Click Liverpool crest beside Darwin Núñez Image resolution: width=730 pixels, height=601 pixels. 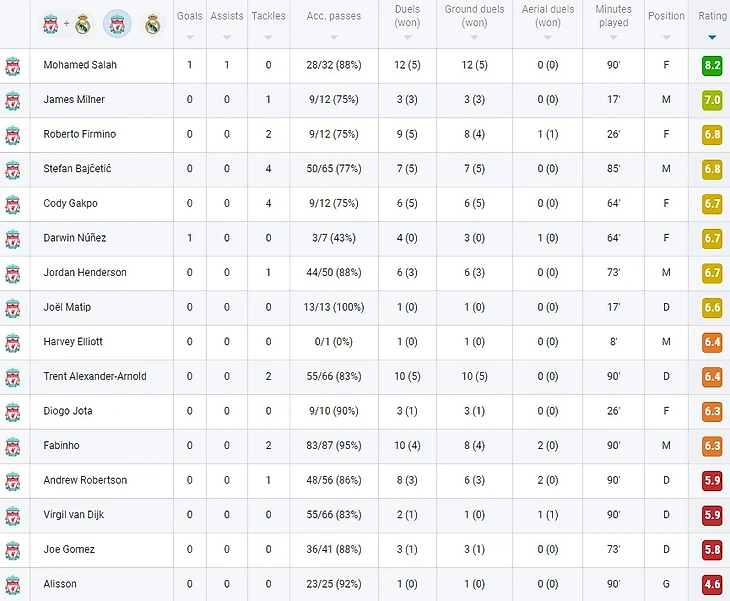coord(13,239)
